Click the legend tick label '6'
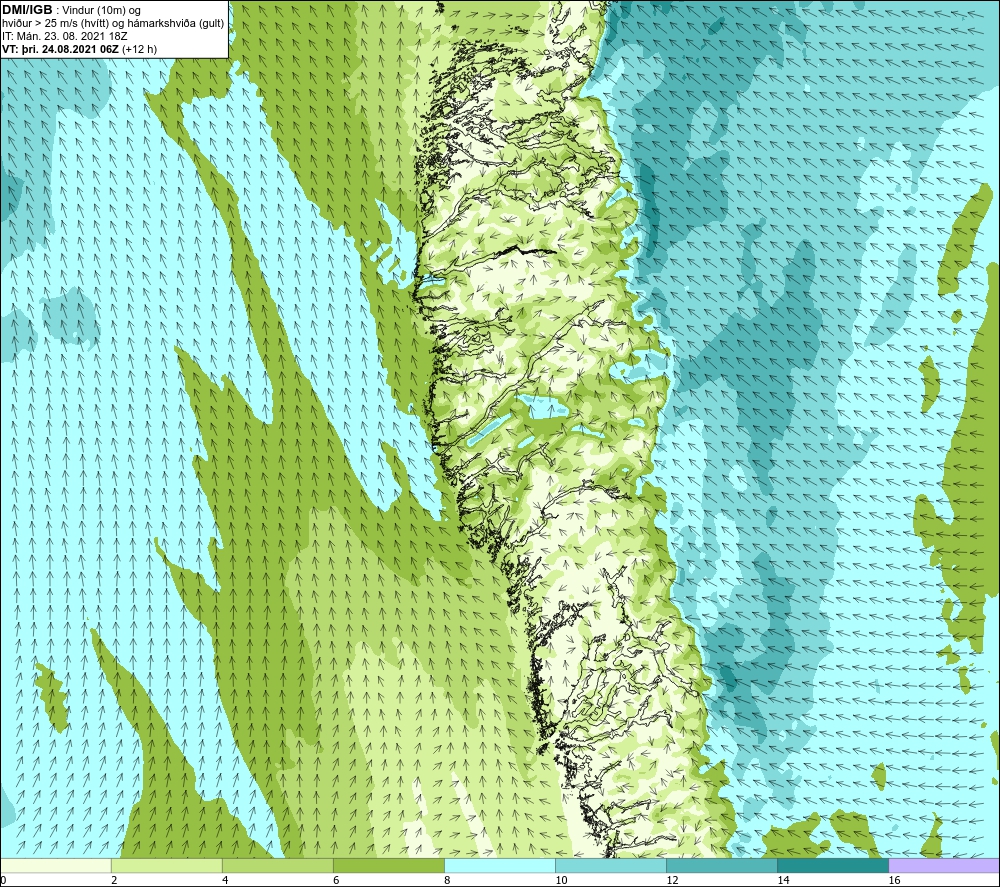 [x=336, y=881]
